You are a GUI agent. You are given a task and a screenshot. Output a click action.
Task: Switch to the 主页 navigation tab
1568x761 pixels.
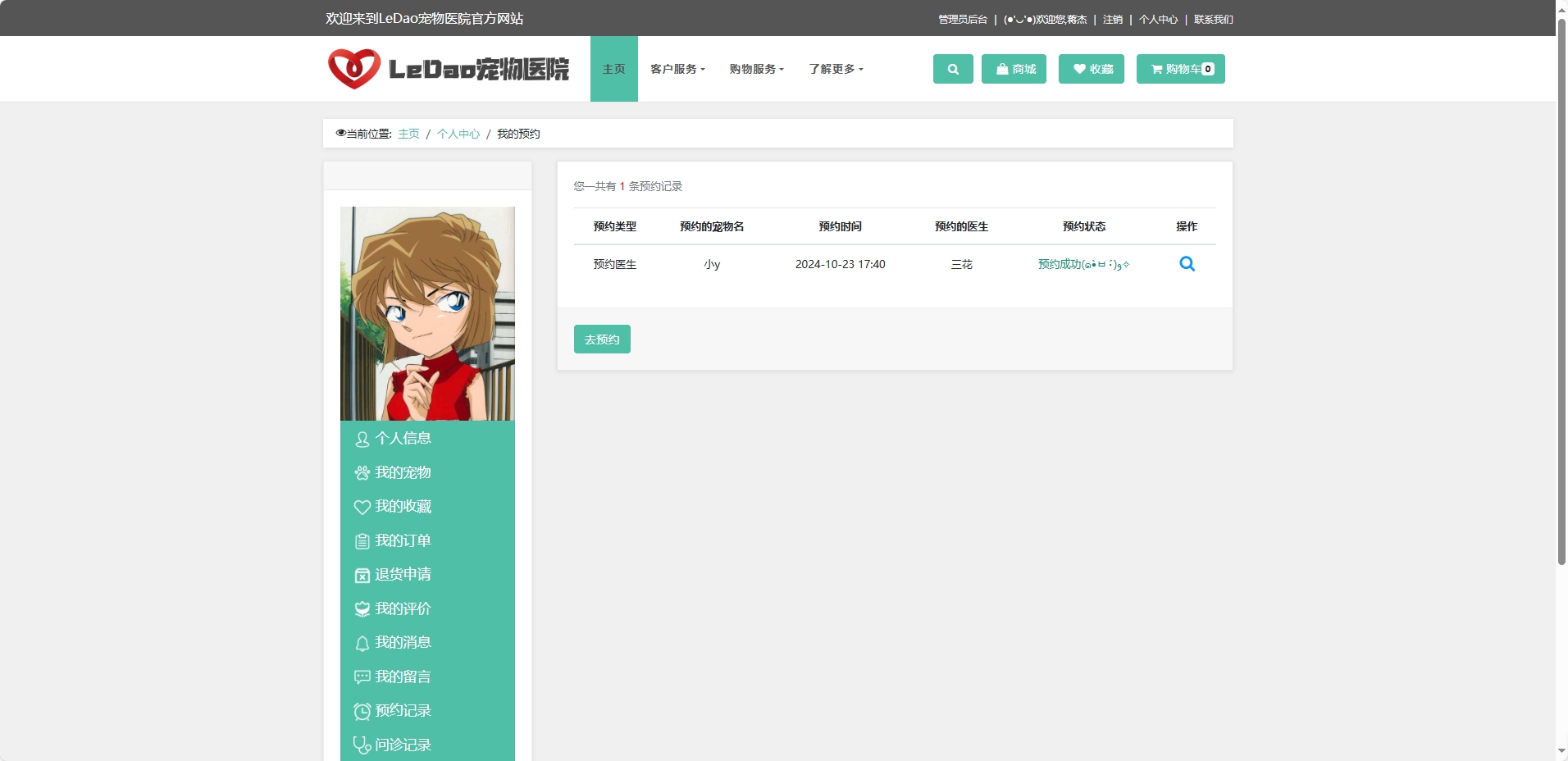coord(613,69)
